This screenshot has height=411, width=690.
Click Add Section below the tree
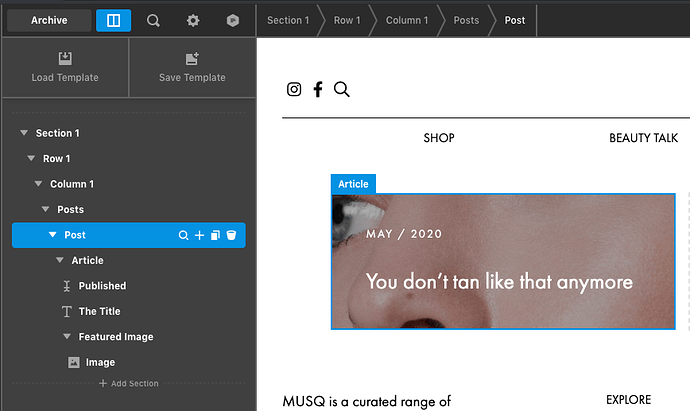tap(128, 384)
